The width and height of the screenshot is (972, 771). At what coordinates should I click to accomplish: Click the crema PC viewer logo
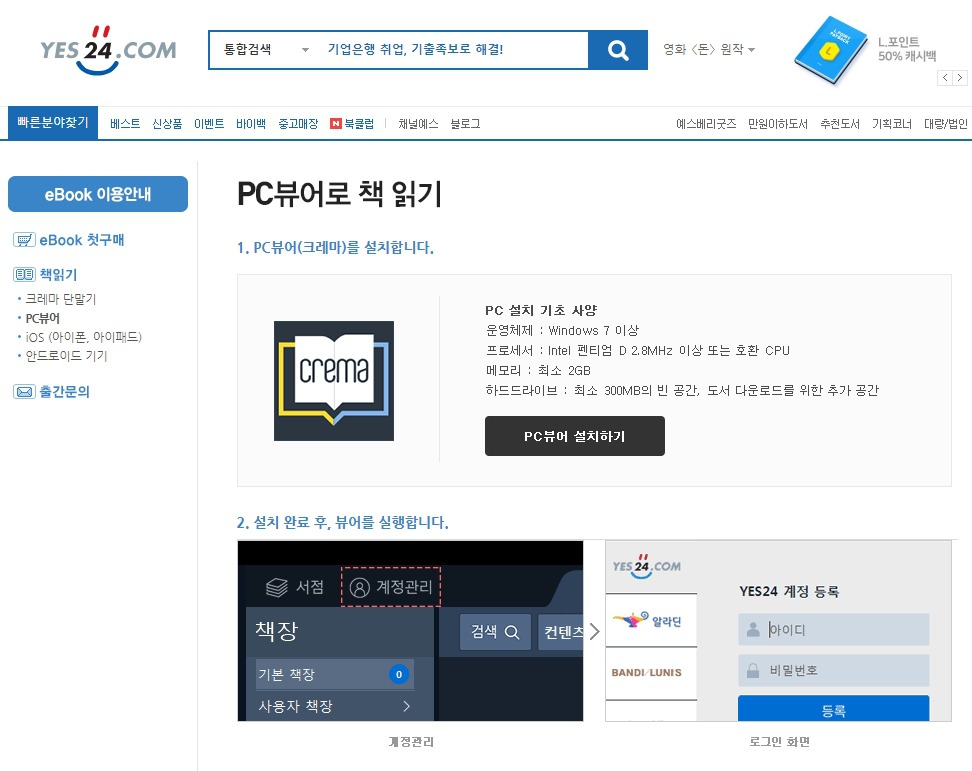[334, 381]
